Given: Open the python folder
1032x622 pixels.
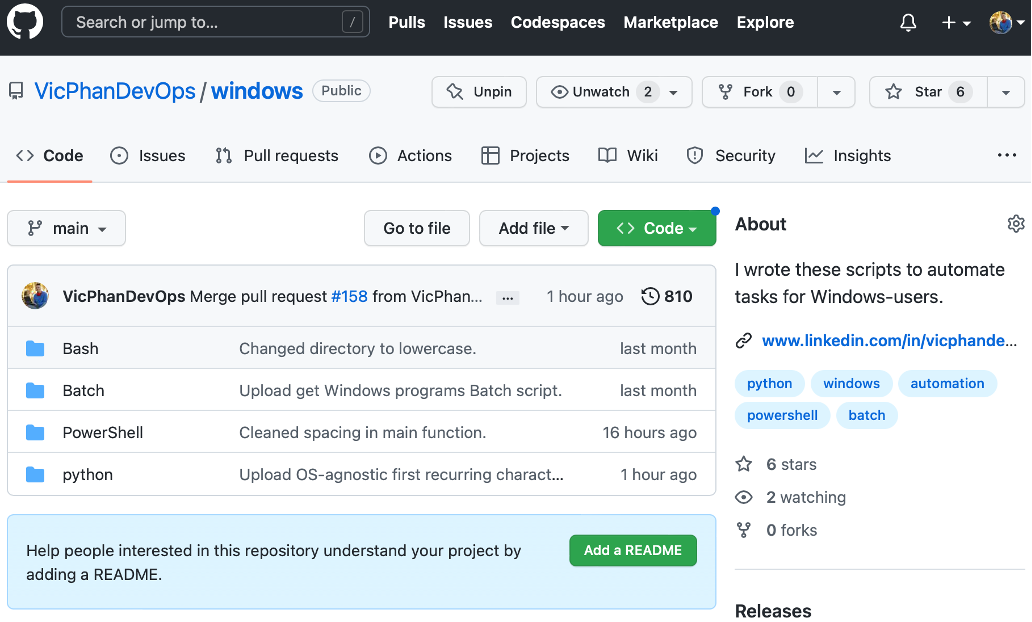Looking at the screenshot, I should (88, 475).
